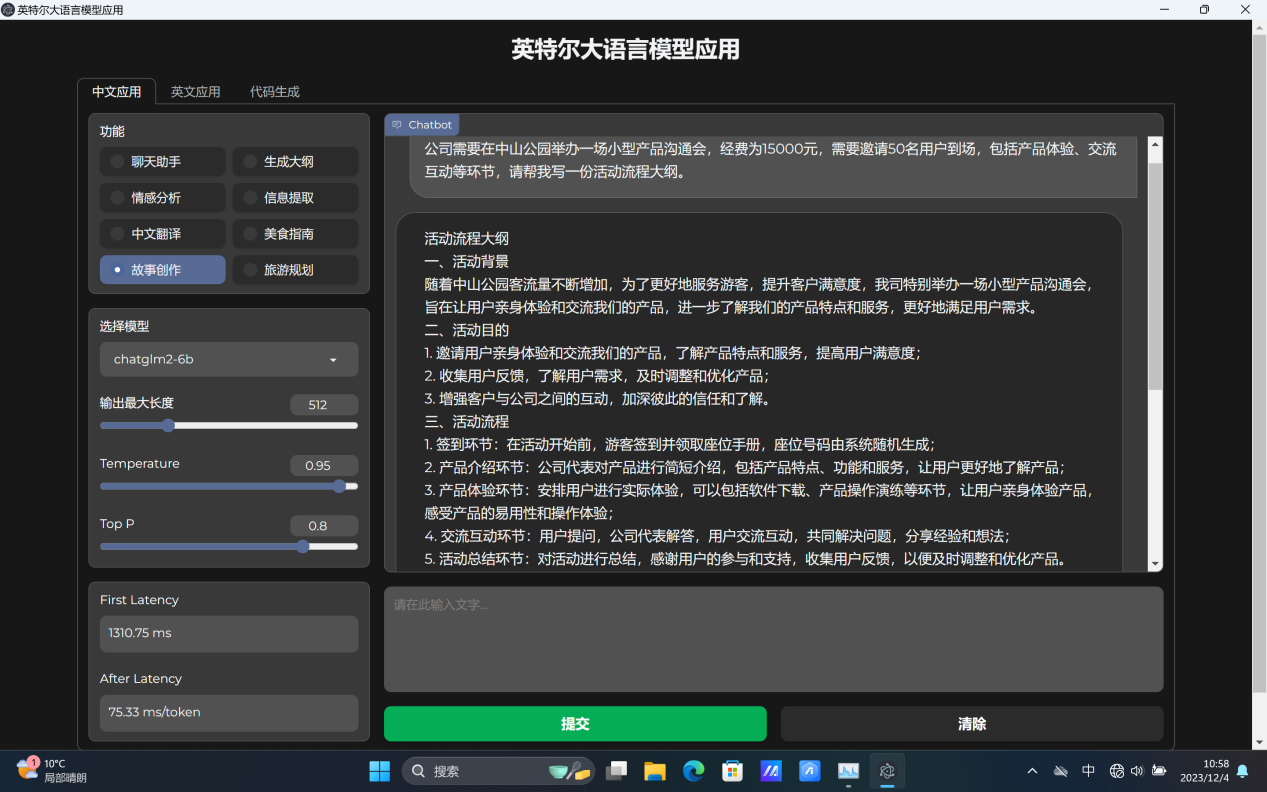Open Microsoft Store from the taskbar
1267x792 pixels.
732,771
